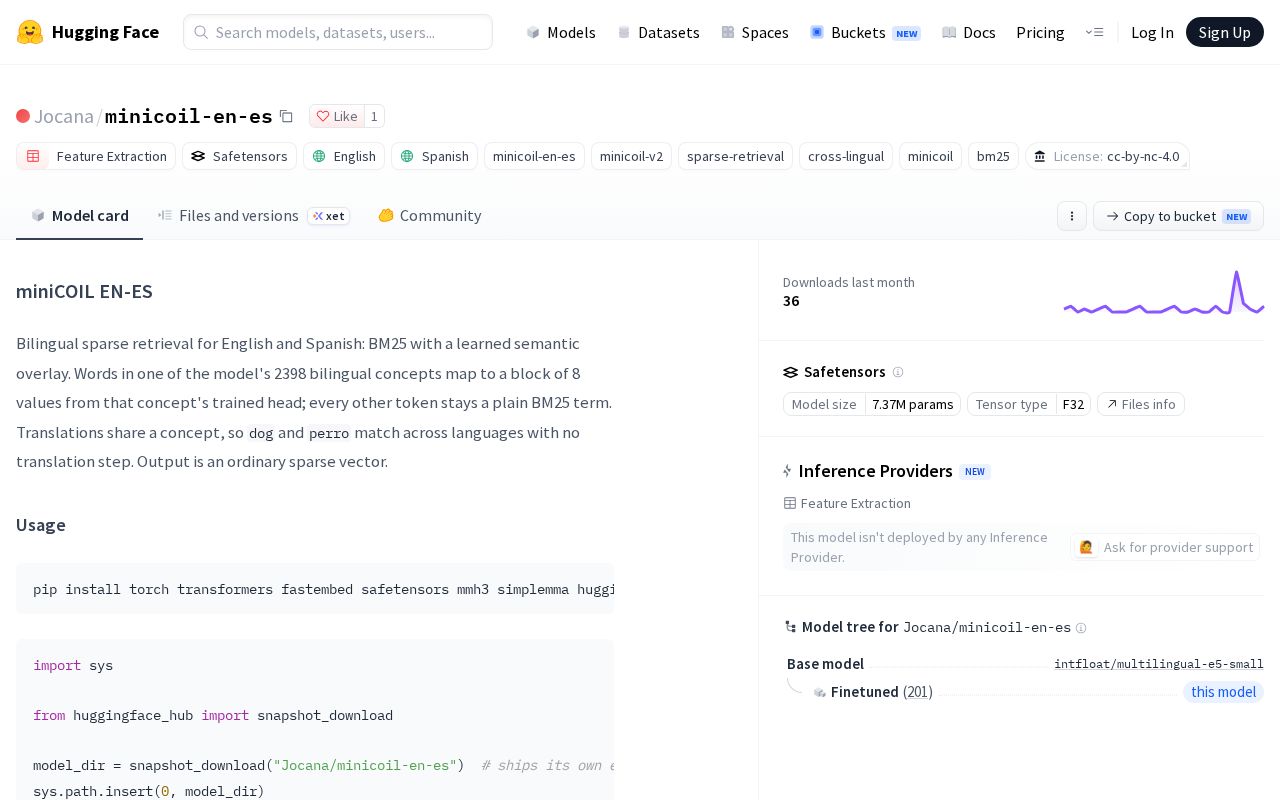Select the Spanish language tag
This screenshot has height=800, width=1280.
pos(434,156)
